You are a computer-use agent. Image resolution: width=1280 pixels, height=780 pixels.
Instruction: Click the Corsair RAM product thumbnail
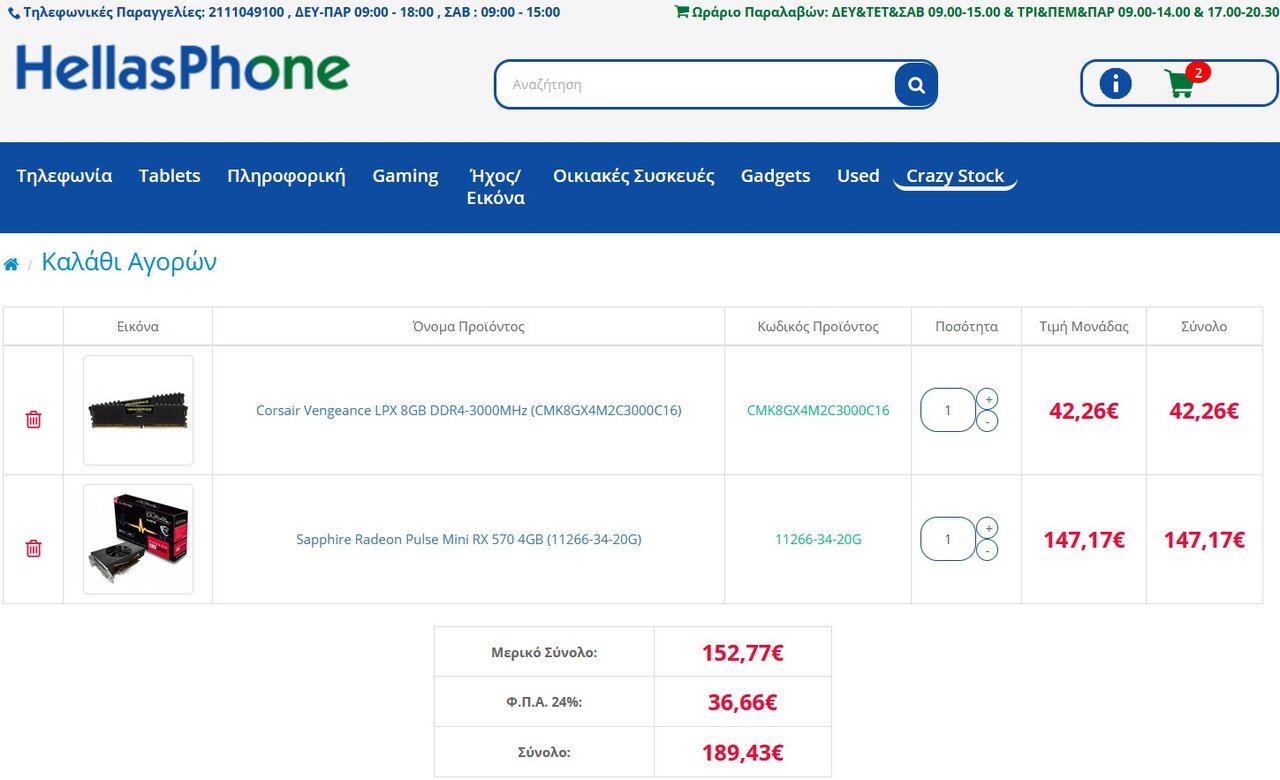(138, 410)
